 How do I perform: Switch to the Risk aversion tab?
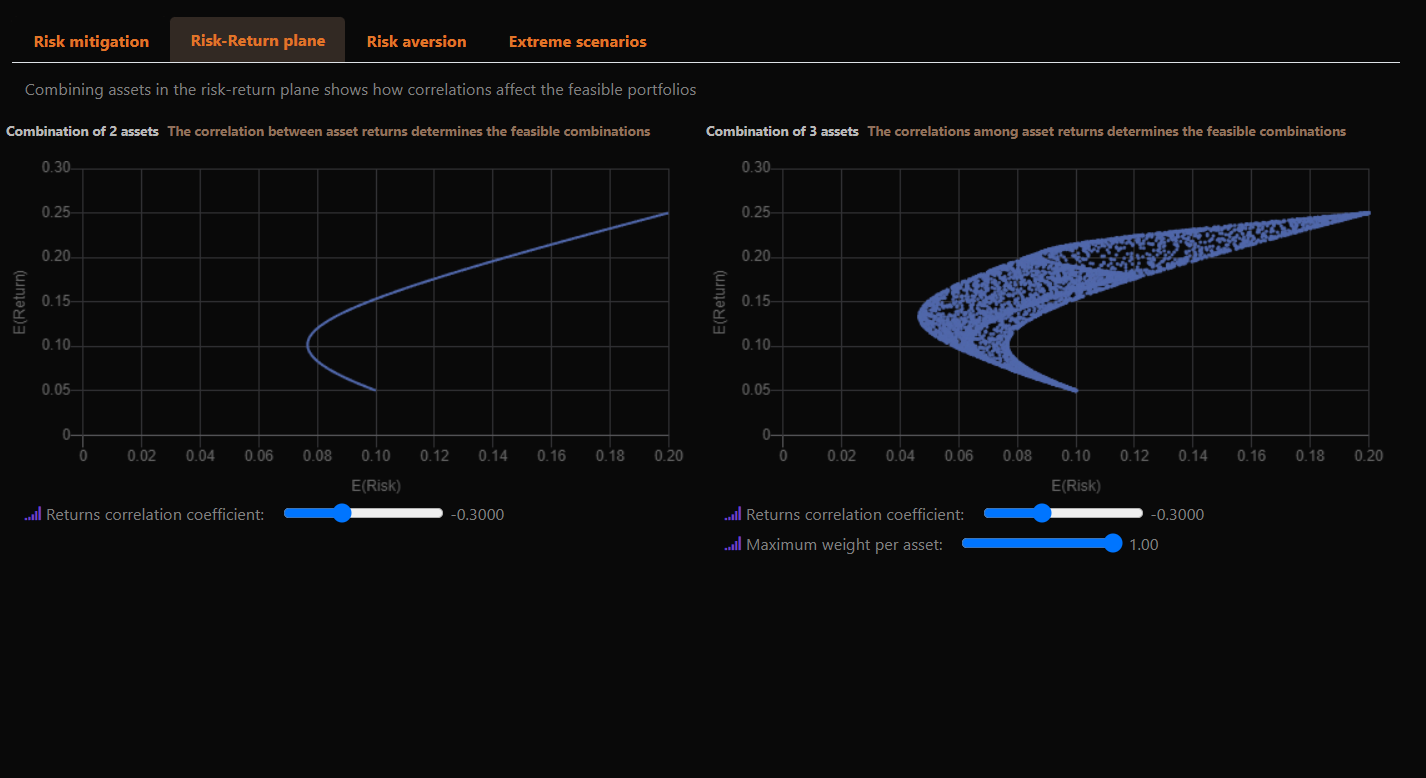point(416,41)
